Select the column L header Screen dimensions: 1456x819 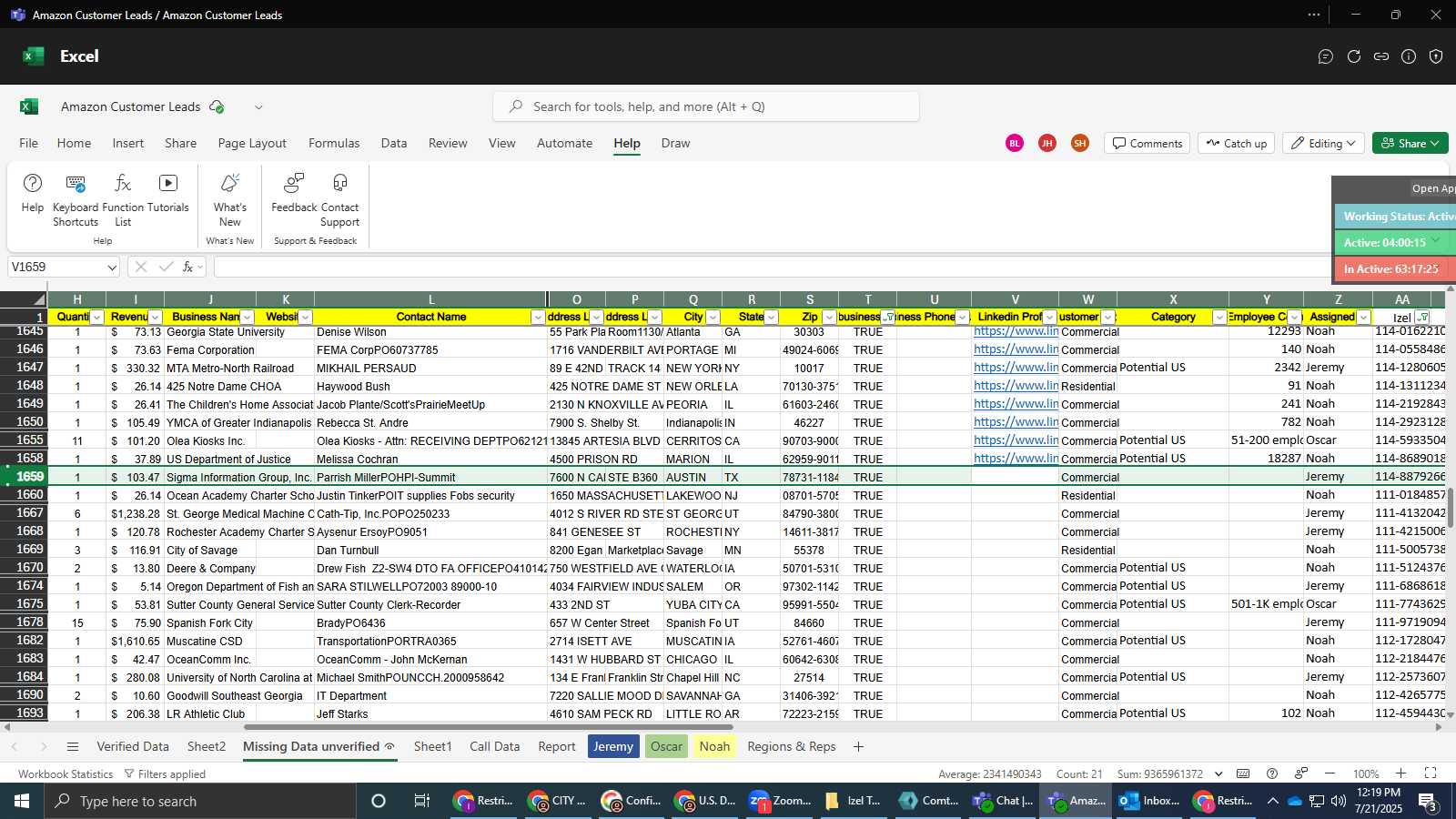tap(430, 299)
